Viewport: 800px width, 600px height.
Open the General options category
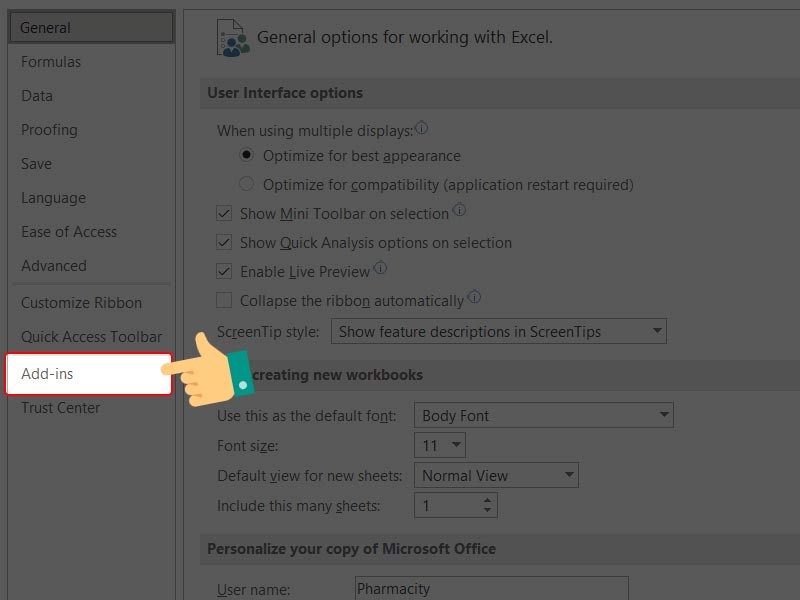point(91,28)
